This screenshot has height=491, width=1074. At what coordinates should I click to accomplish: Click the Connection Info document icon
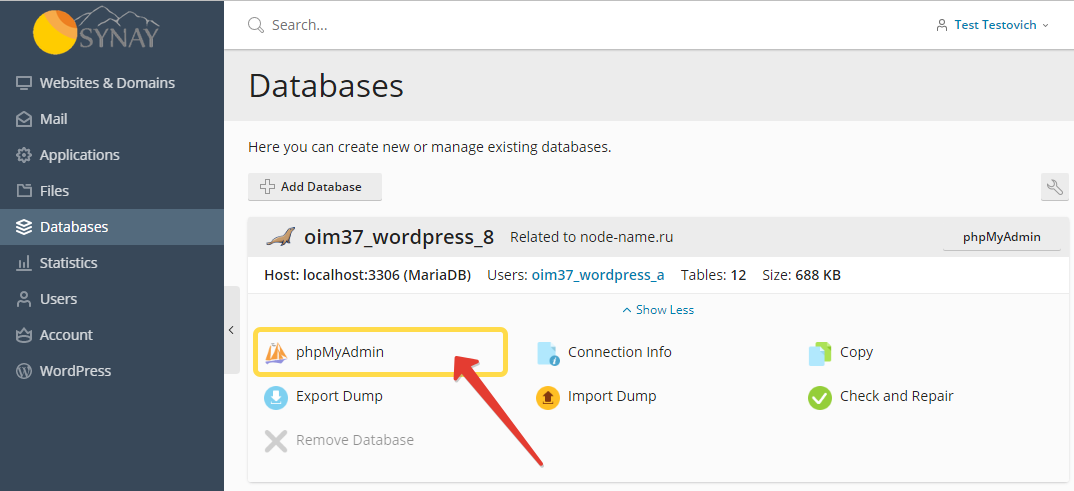[548, 353]
